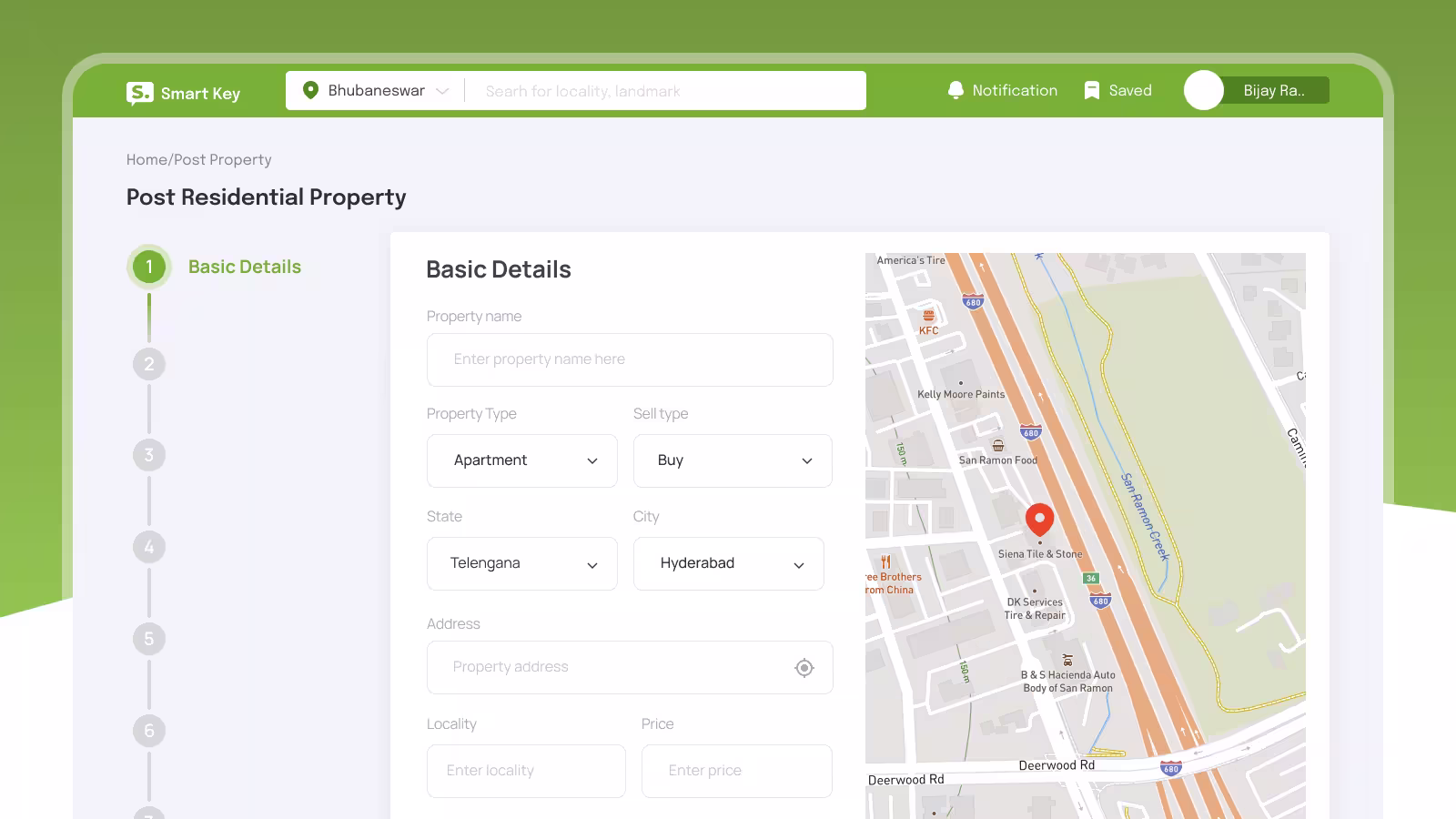The image size is (1456, 819).
Task: Click the location pin icon beside Bhubaneswar
Action: pyautogui.click(x=310, y=90)
